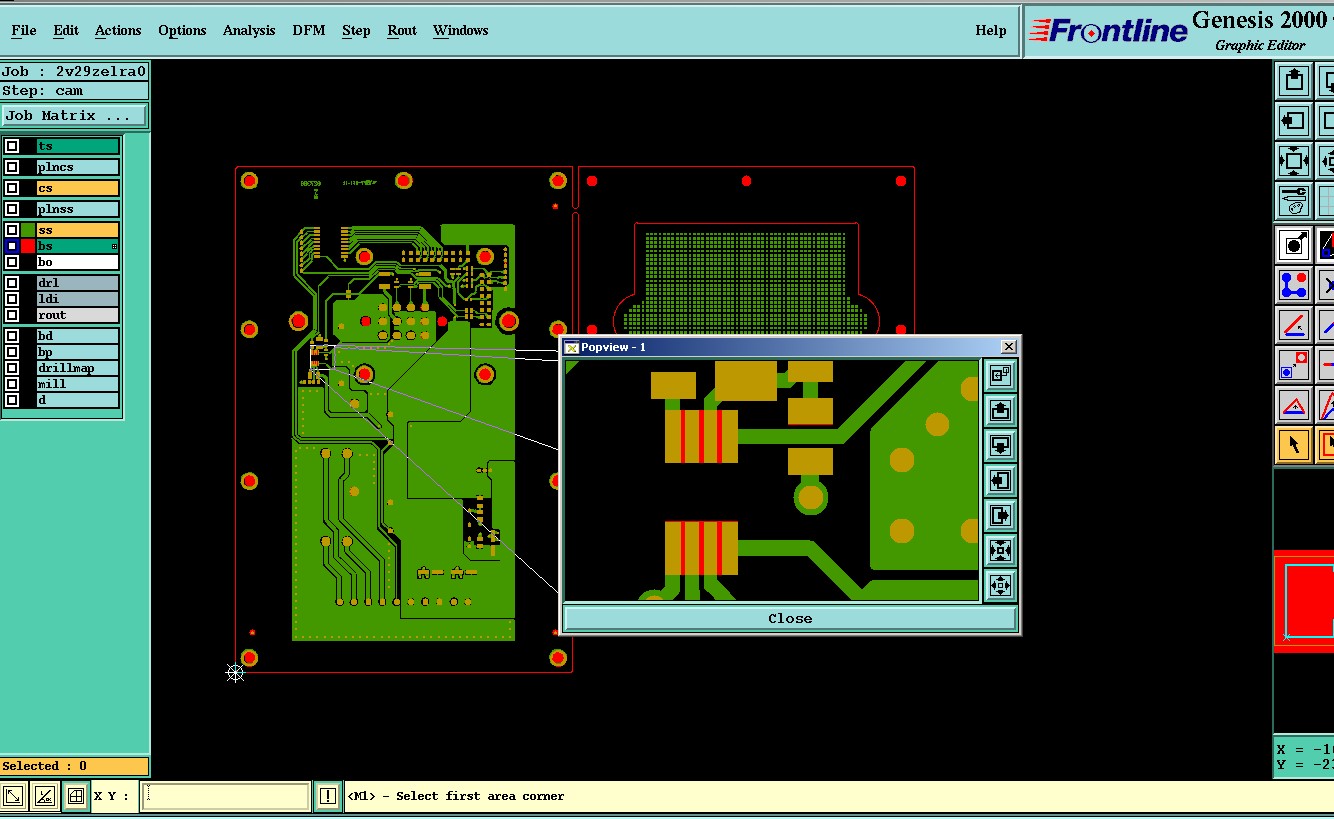Viewport: 1334px width, 819px height.
Task: Activate the black arrow pointer tool
Action: click(x=1294, y=445)
